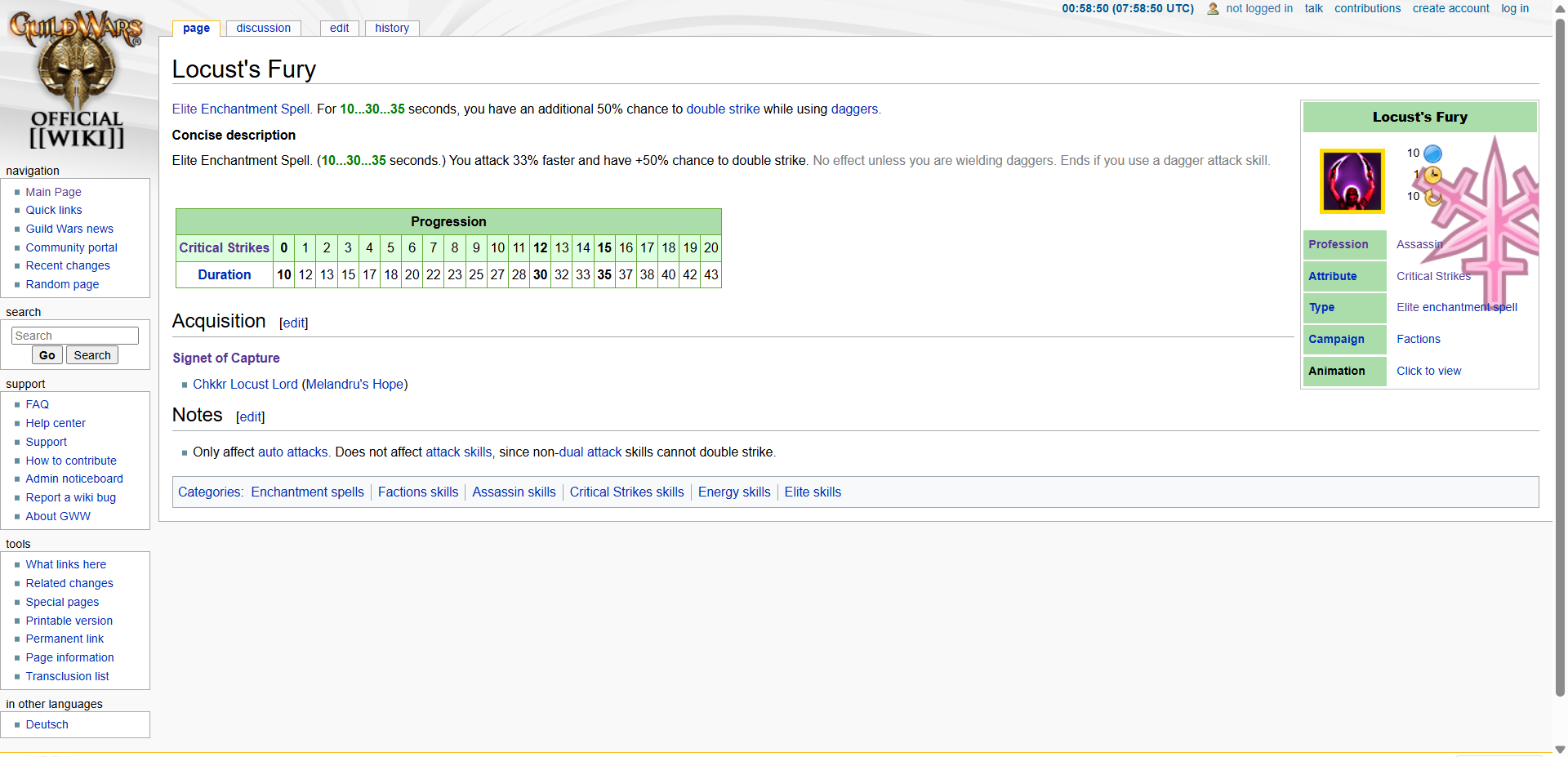Viewport: 1568px width, 757px height.
Task: Edit the Notes section
Action: pos(251,417)
